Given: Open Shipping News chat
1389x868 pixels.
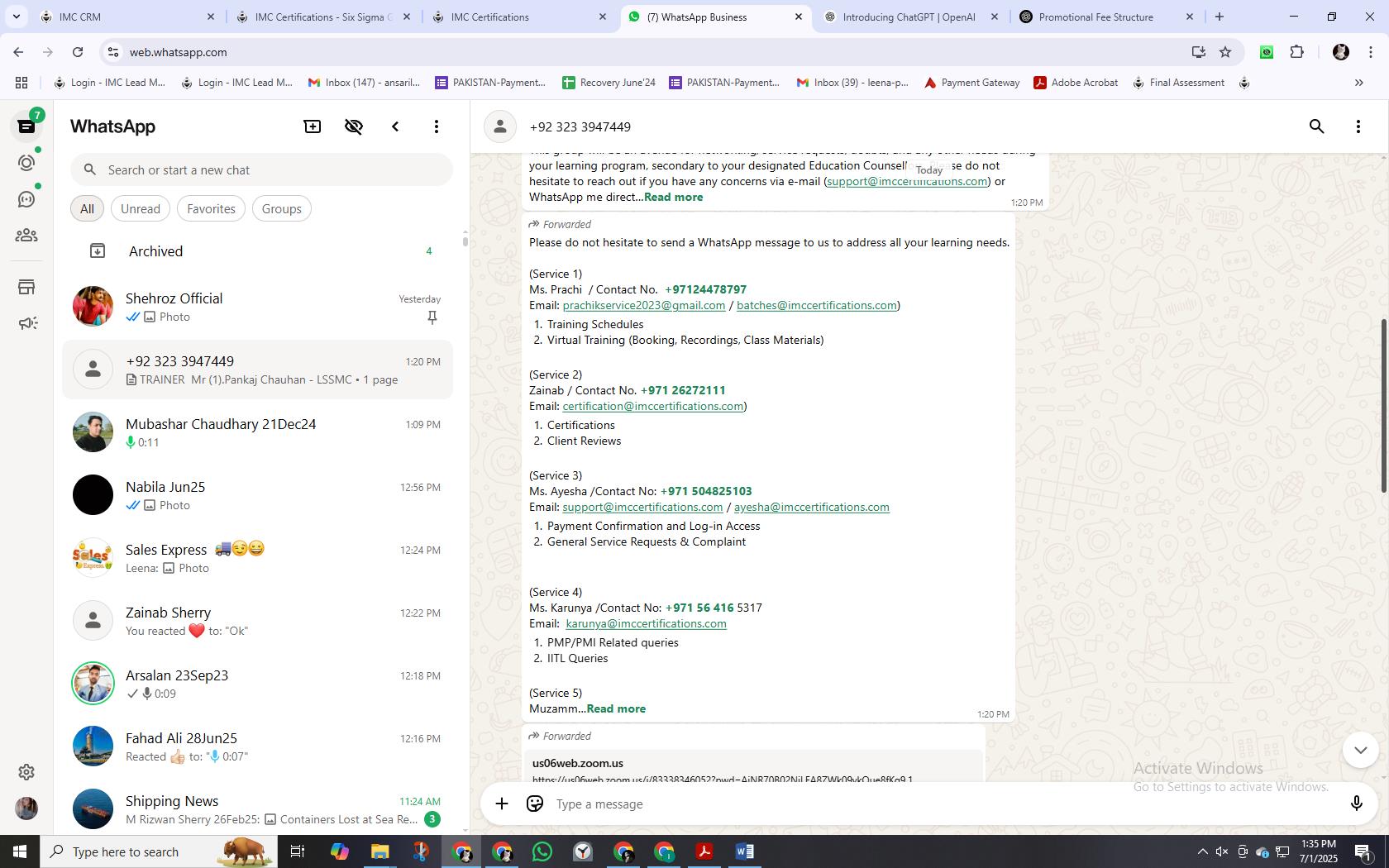Looking at the screenshot, I should click(x=257, y=809).
